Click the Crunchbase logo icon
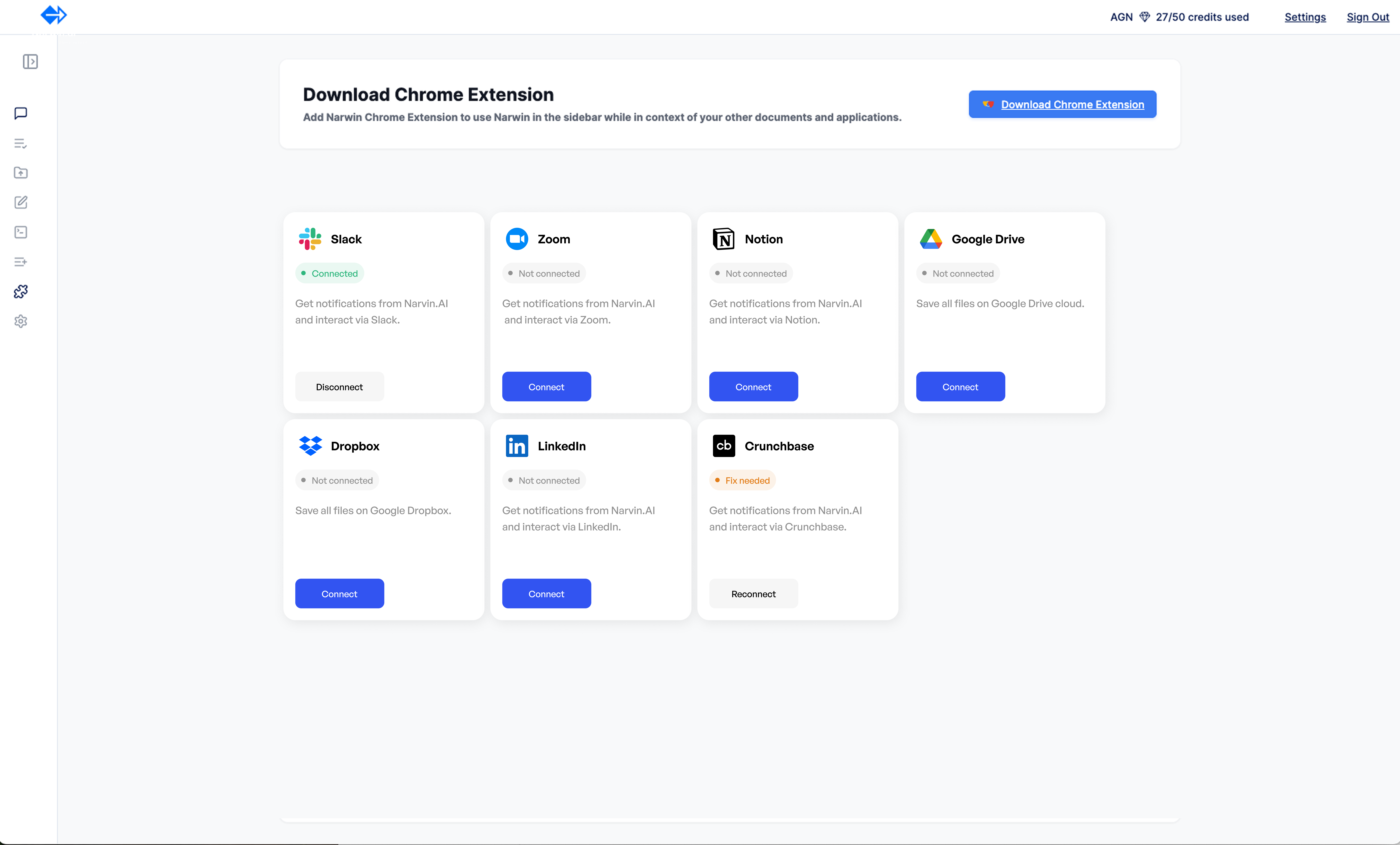 tap(724, 445)
